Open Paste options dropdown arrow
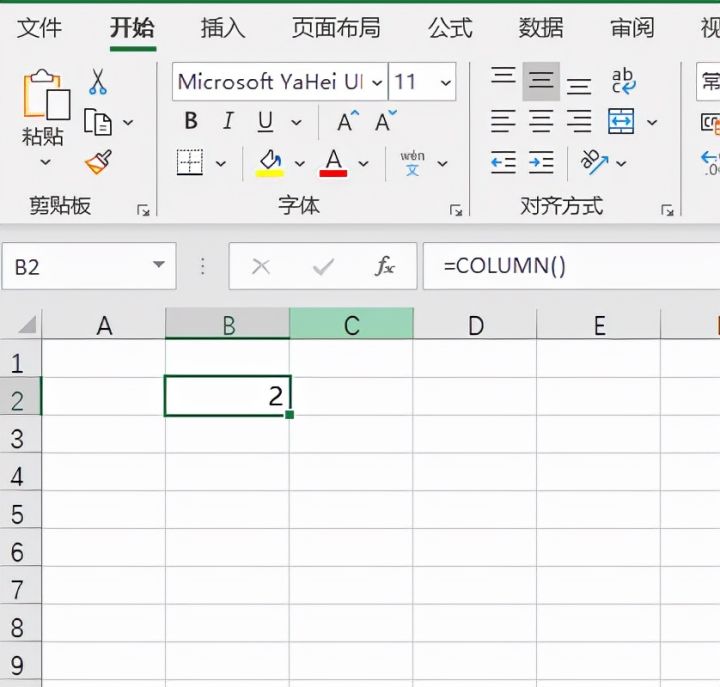 click(x=45, y=162)
